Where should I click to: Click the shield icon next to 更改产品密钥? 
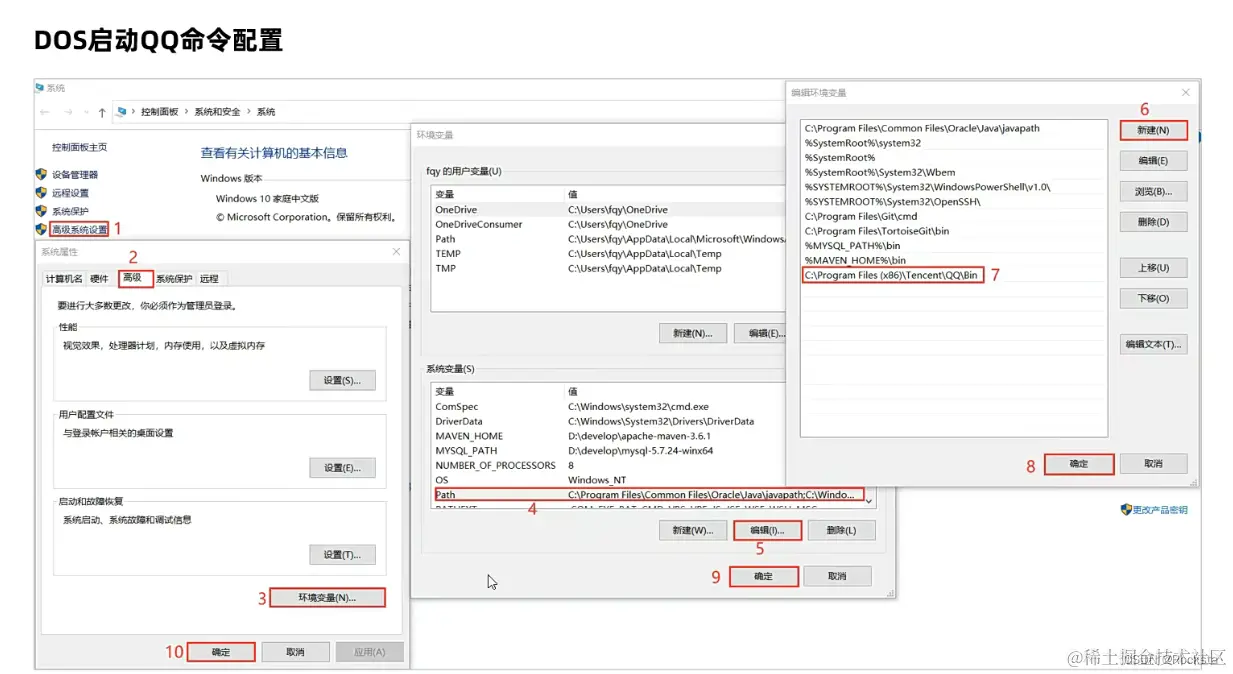tap(1126, 510)
